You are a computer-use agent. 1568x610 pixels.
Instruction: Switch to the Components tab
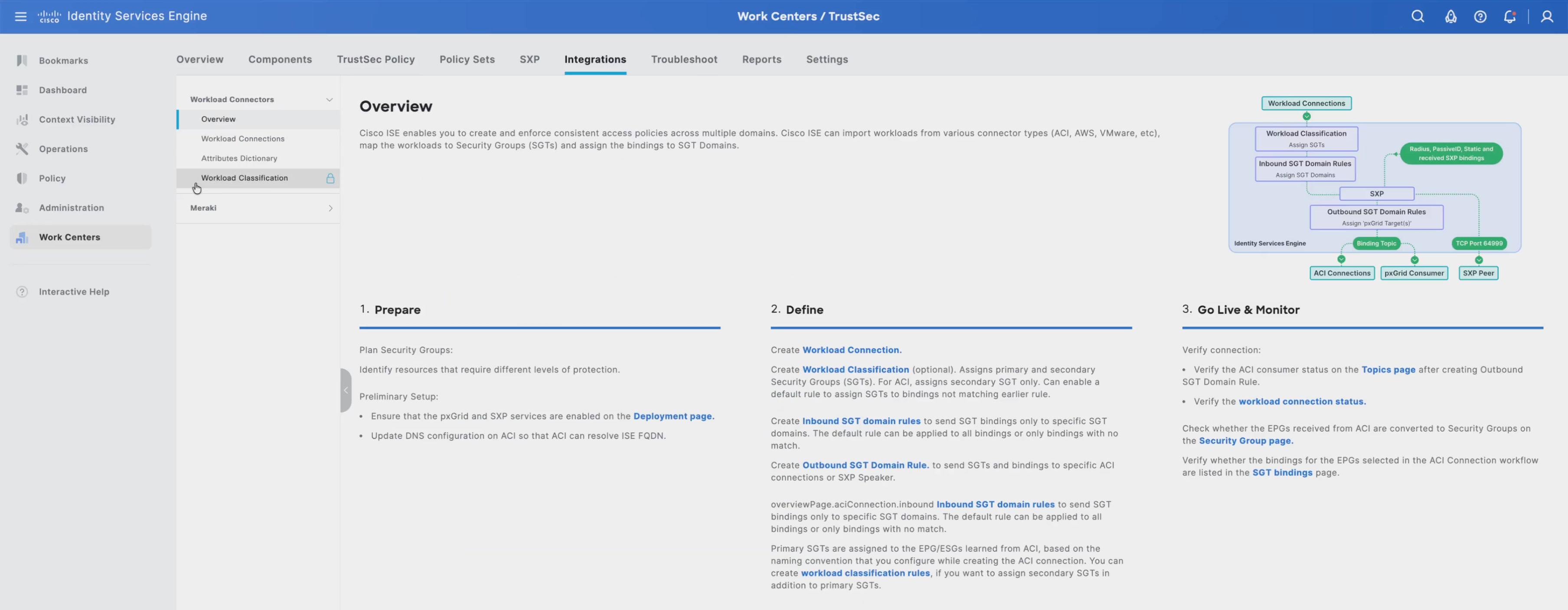pos(280,59)
